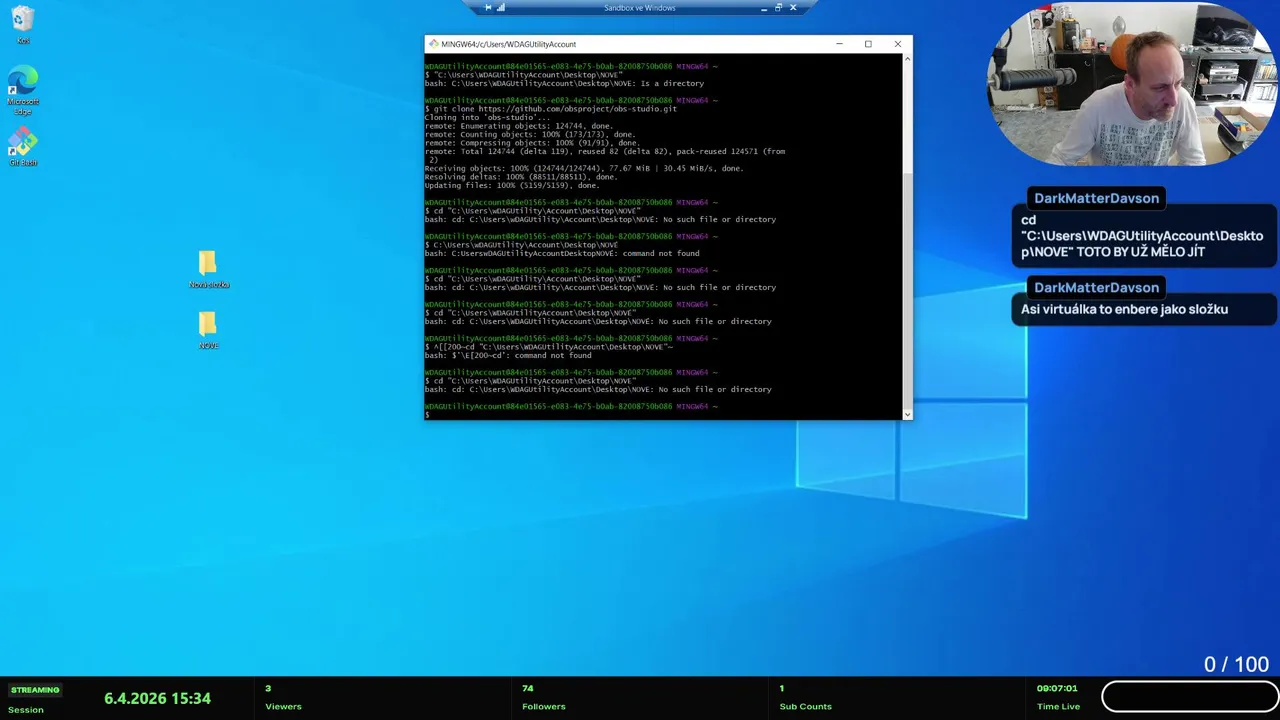The image size is (1280, 720).
Task: Click the pin icon on Sandbox bar
Action: [x=488, y=8]
